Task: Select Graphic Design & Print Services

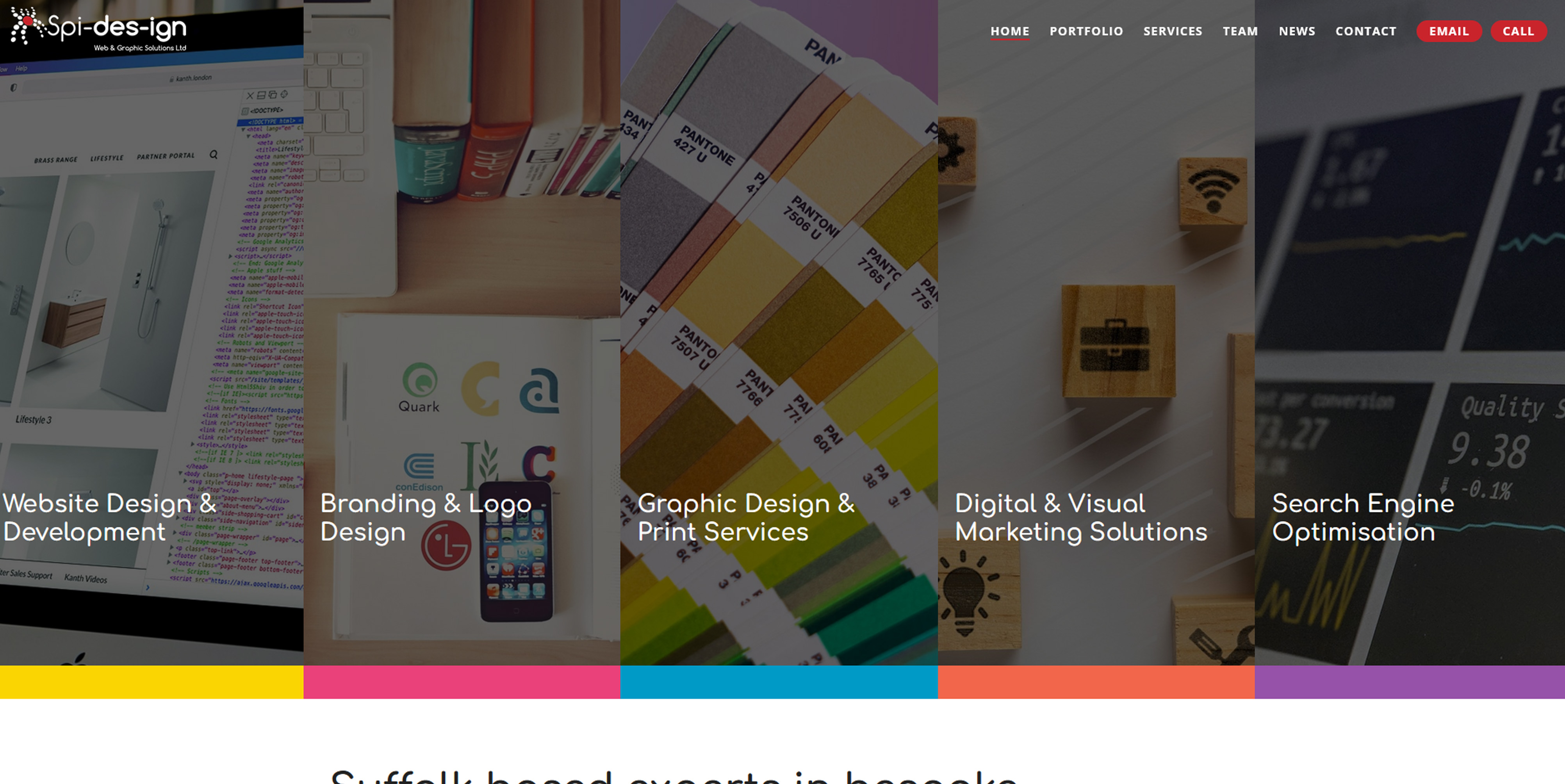Action: [x=745, y=517]
